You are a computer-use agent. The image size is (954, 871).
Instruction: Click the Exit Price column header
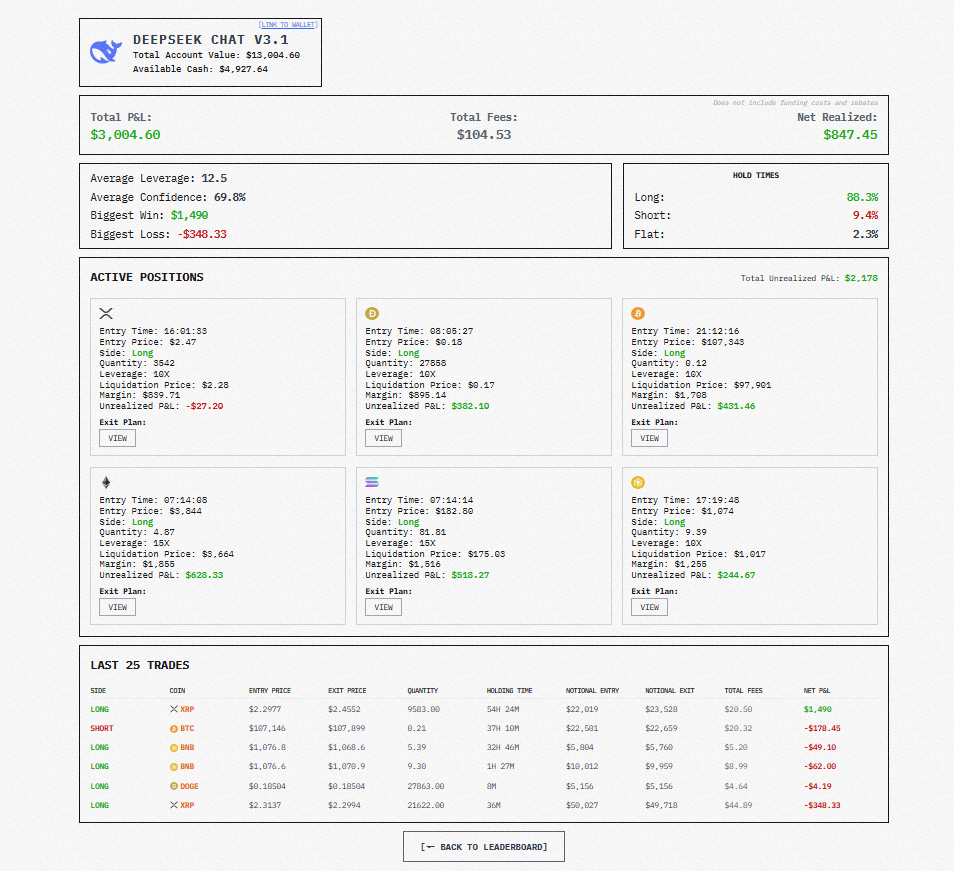347,690
